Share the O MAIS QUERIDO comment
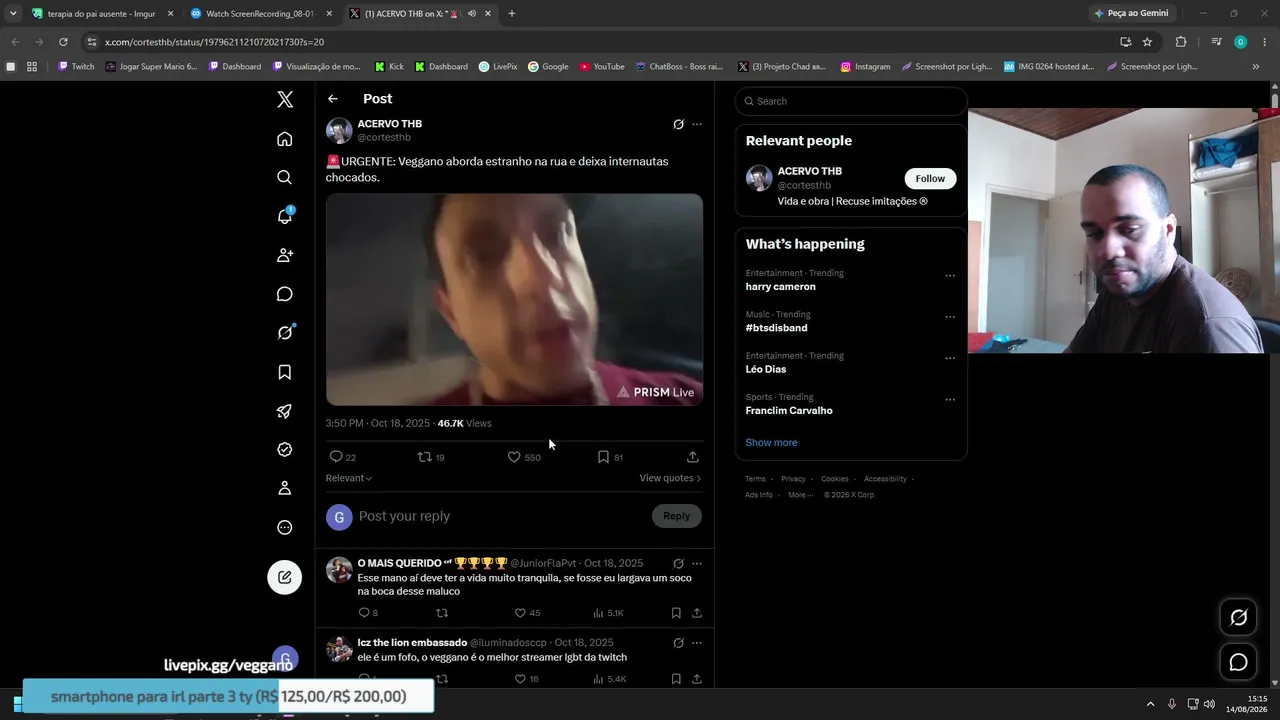 (x=697, y=613)
